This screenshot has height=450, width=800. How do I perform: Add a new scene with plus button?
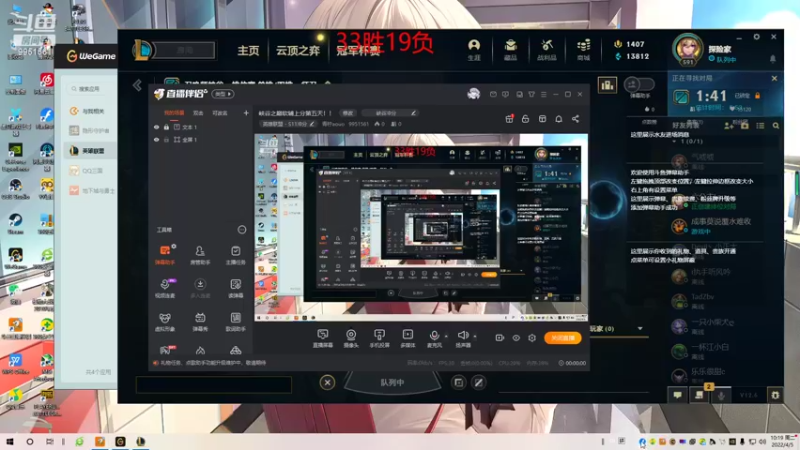point(246,113)
